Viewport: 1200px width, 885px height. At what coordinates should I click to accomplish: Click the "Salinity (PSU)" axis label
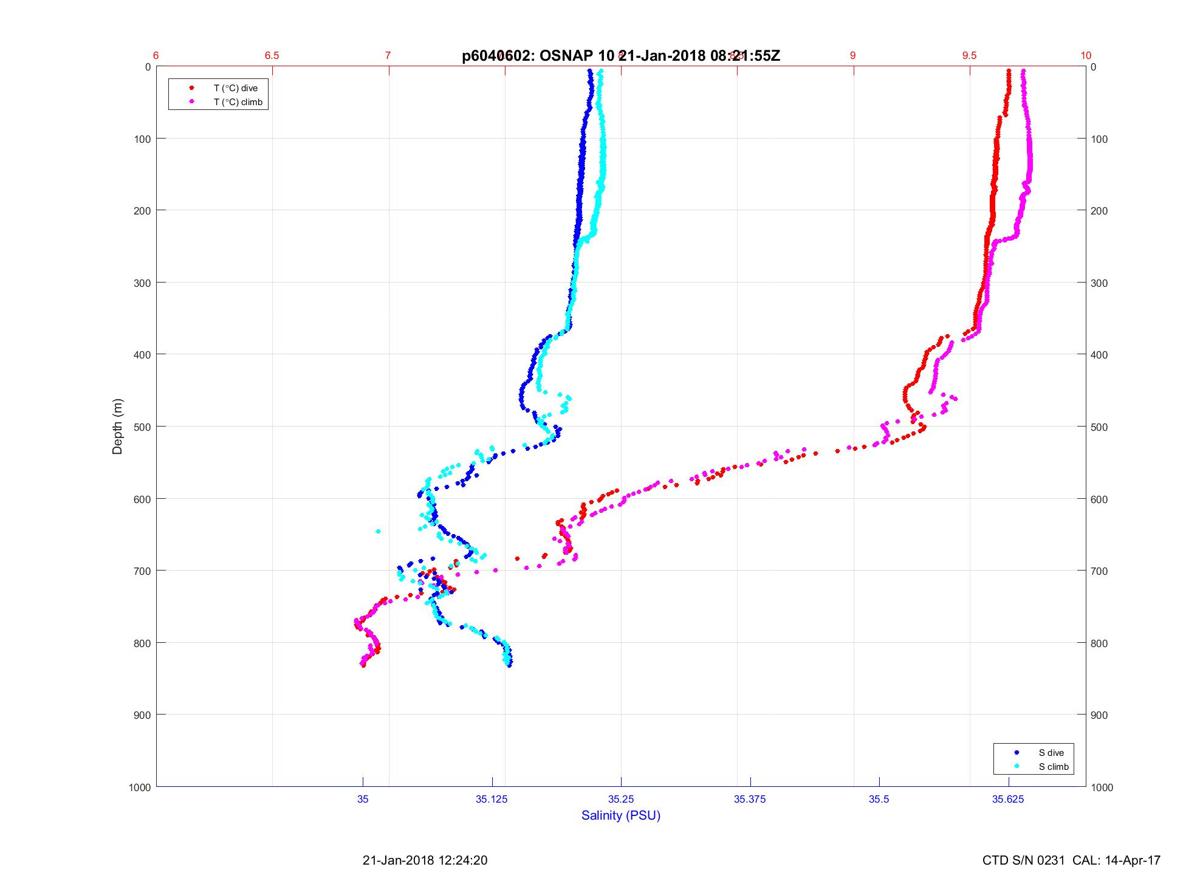click(x=621, y=815)
